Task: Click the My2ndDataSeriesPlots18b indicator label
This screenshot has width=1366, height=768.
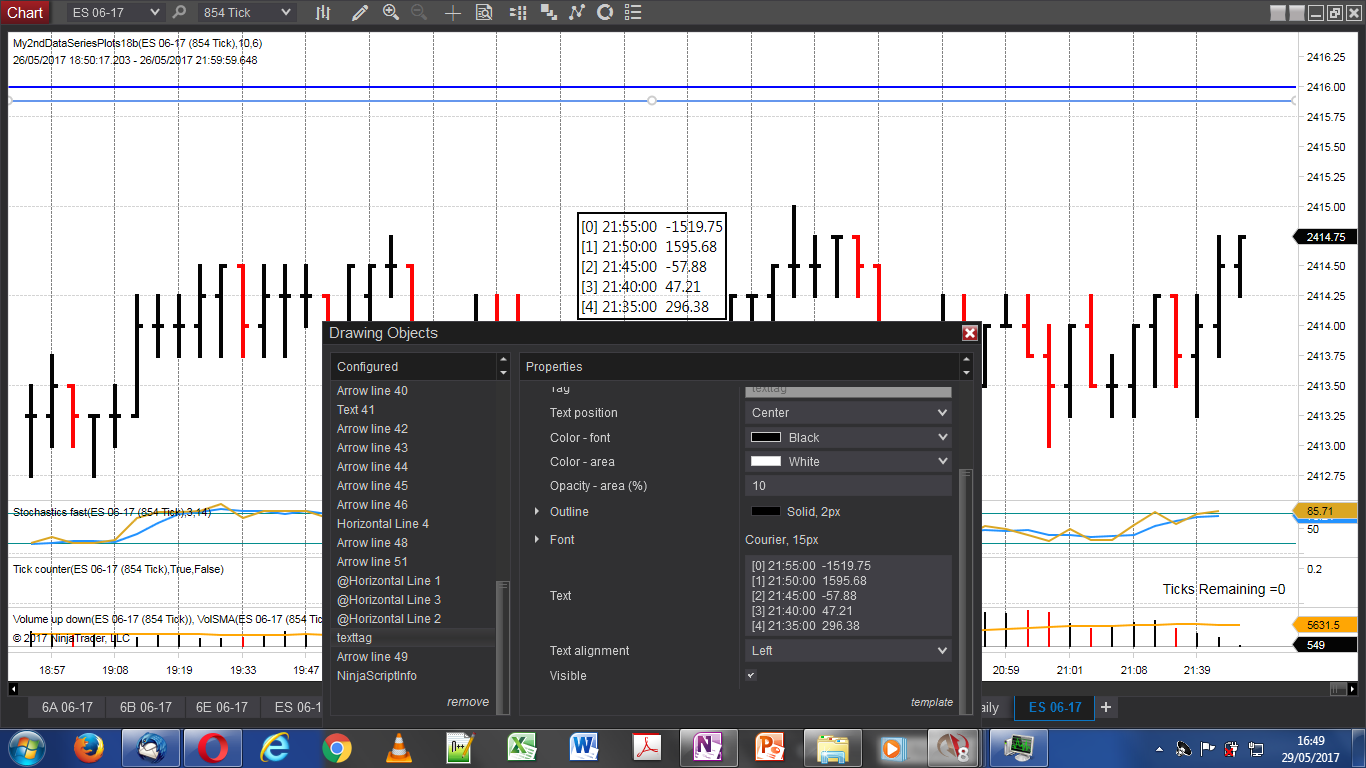Action: (x=138, y=44)
